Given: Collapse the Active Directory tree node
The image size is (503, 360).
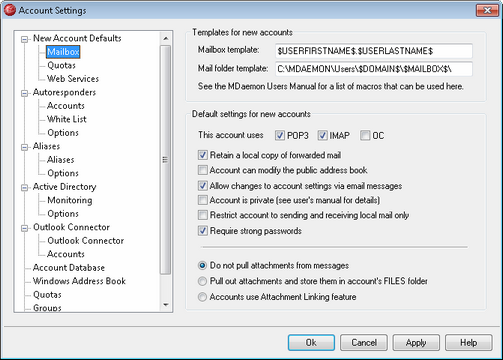Looking at the screenshot, I should (x=24, y=188).
